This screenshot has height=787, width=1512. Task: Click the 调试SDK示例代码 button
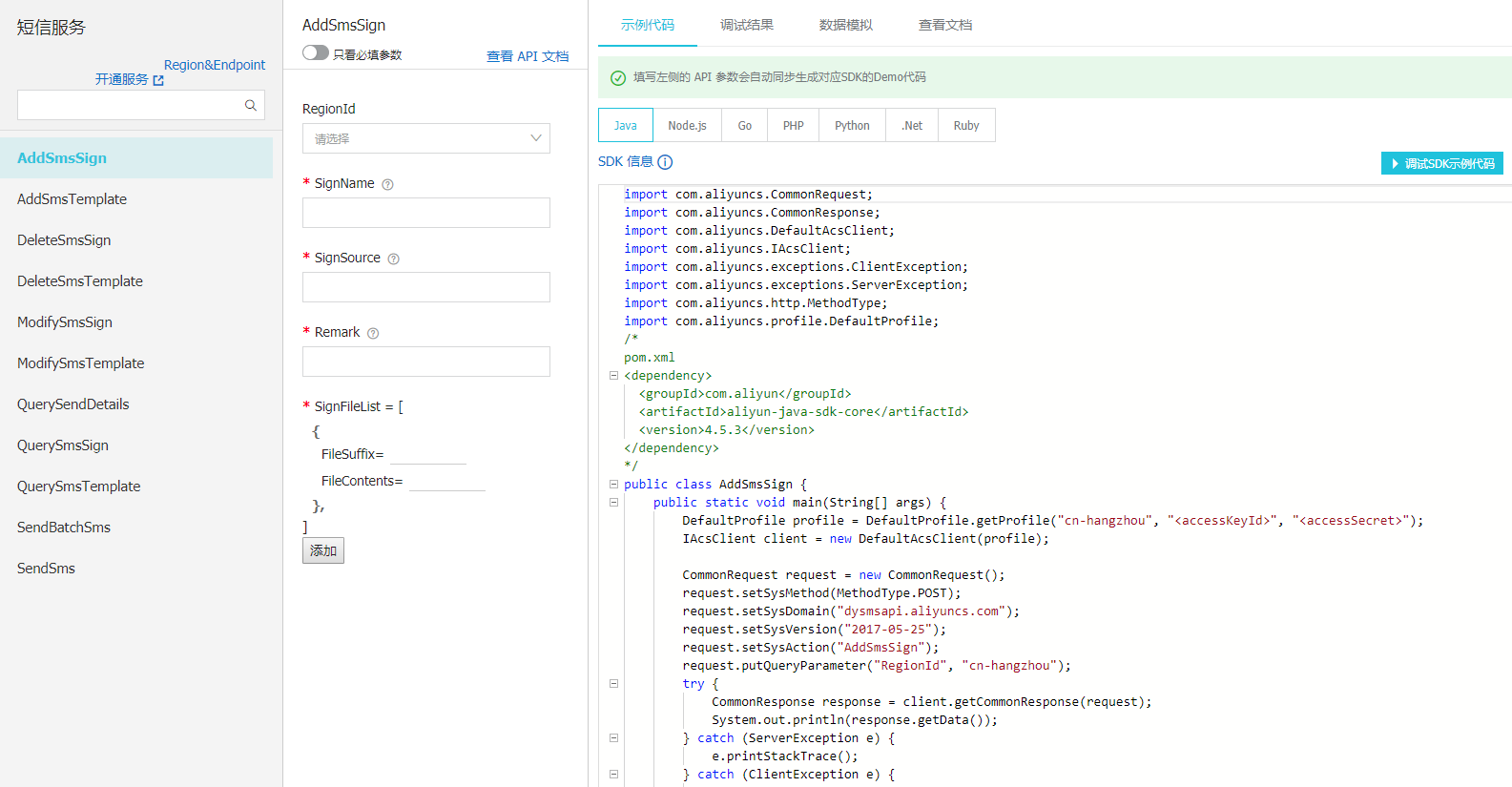pyautogui.click(x=1442, y=163)
